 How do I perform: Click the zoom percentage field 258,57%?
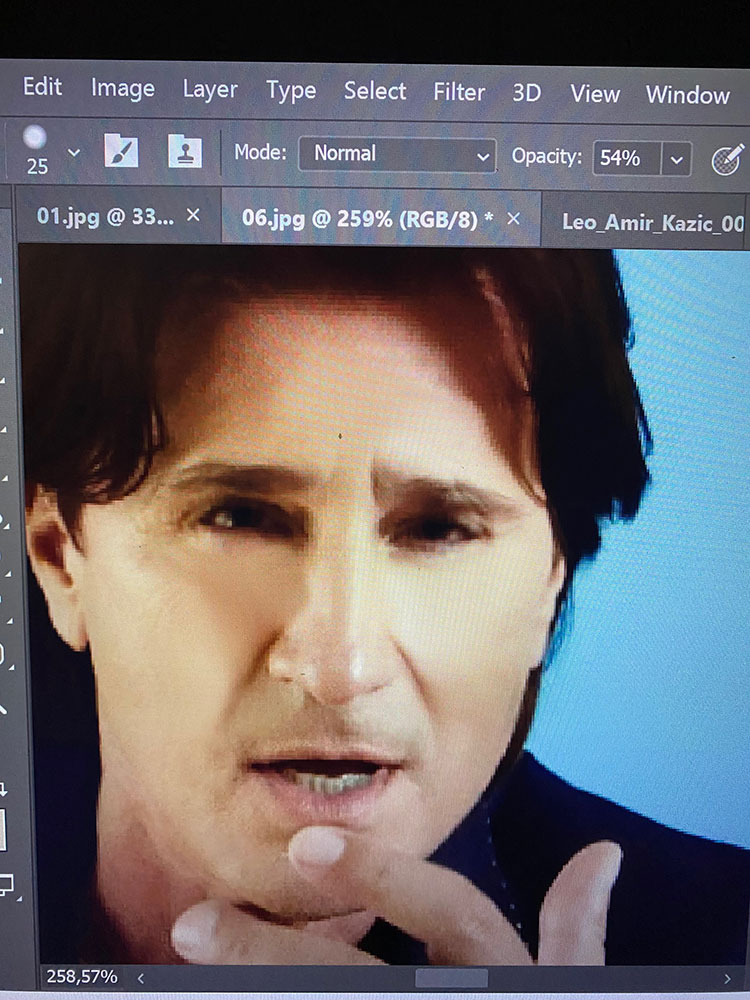click(82, 976)
